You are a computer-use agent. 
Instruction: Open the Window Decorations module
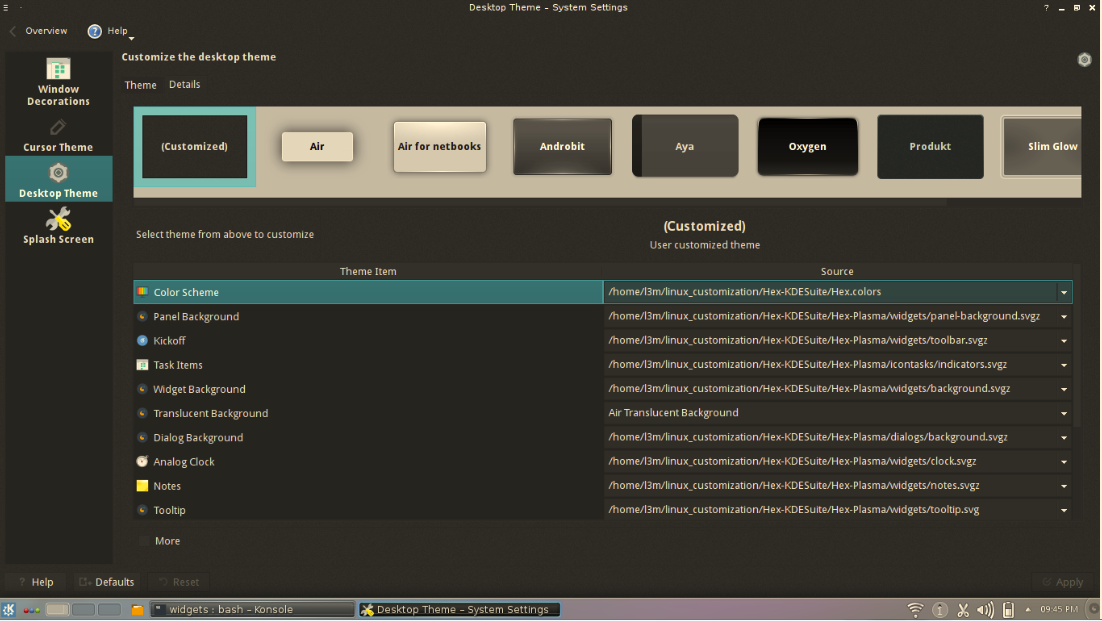click(58, 81)
